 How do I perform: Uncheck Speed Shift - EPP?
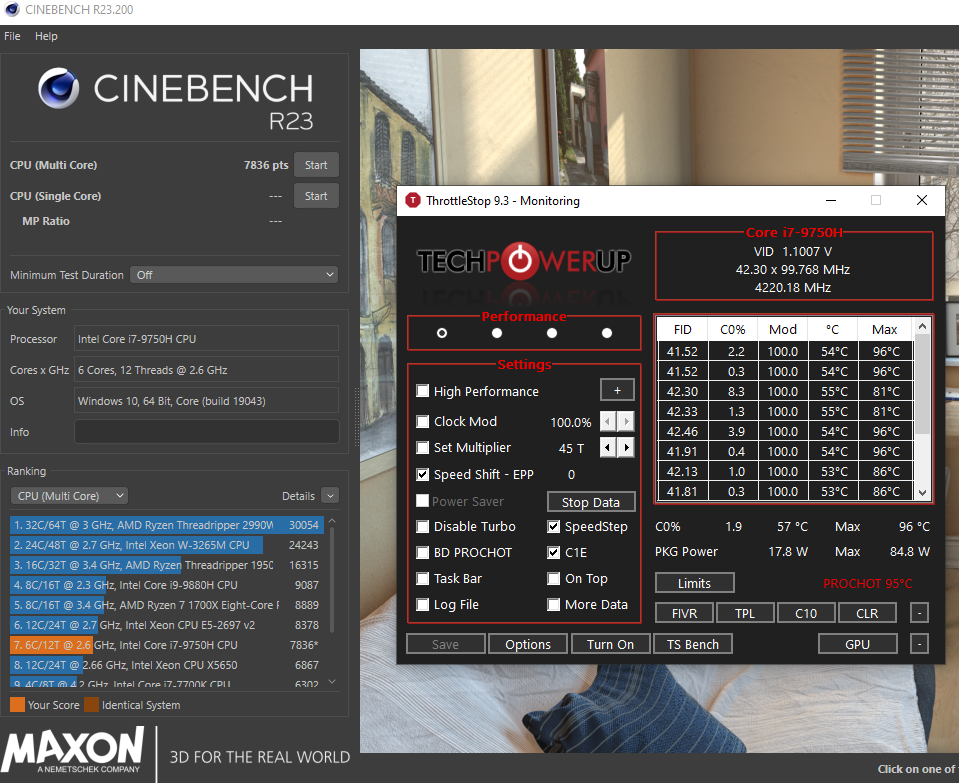[x=423, y=474]
